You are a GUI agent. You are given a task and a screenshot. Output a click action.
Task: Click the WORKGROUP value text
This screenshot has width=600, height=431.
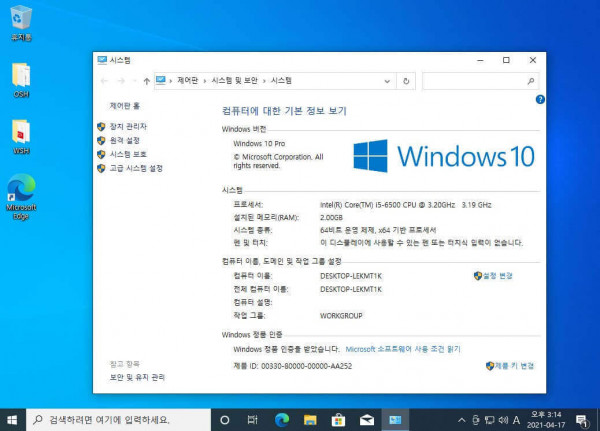[341, 316]
